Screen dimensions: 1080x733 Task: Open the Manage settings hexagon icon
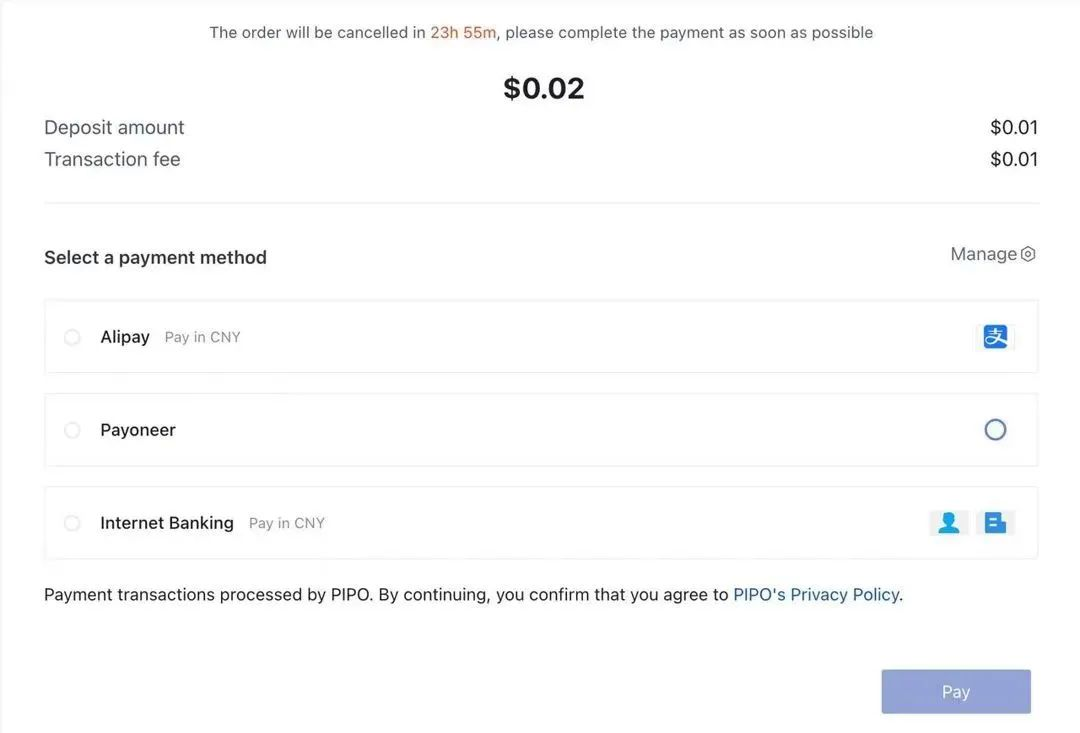(x=1028, y=254)
